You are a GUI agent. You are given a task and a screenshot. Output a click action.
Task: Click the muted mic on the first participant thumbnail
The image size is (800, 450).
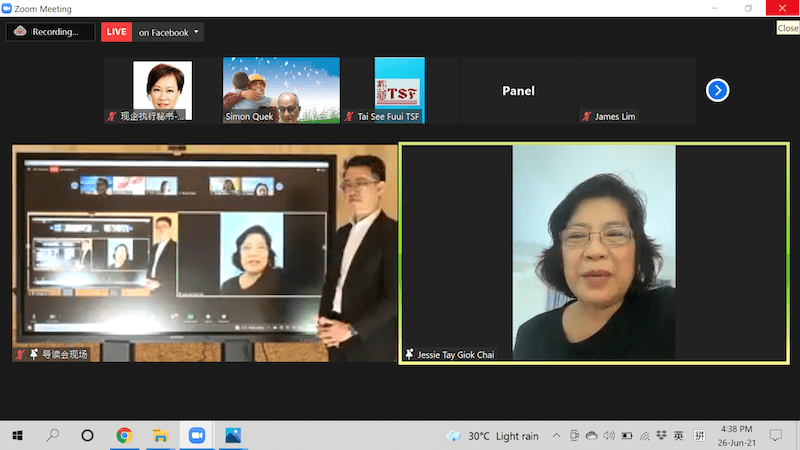[112, 117]
